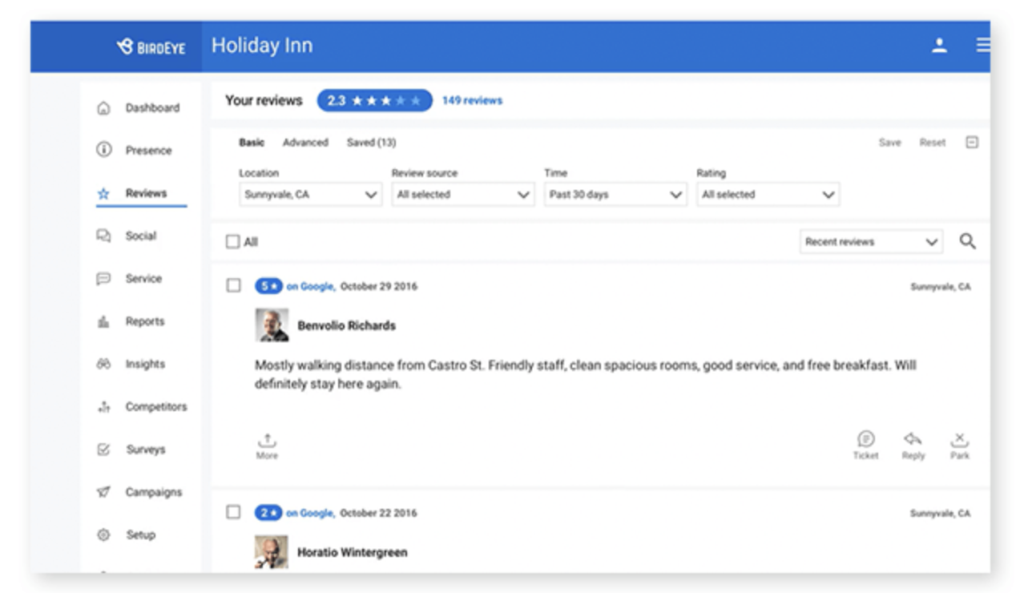Click the Dashboard home icon
This screenshot has height=593, width=1024.
(x=103, y=108)
